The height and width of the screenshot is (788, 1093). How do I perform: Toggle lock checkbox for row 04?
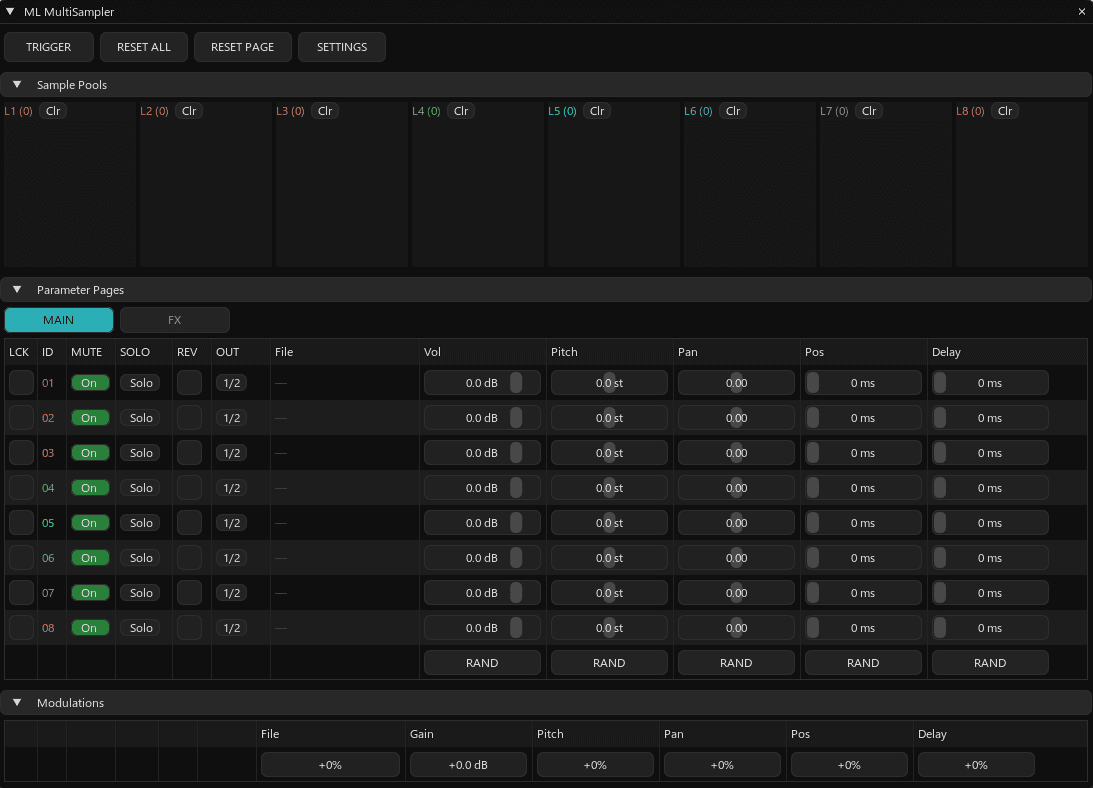click(22, 487)
